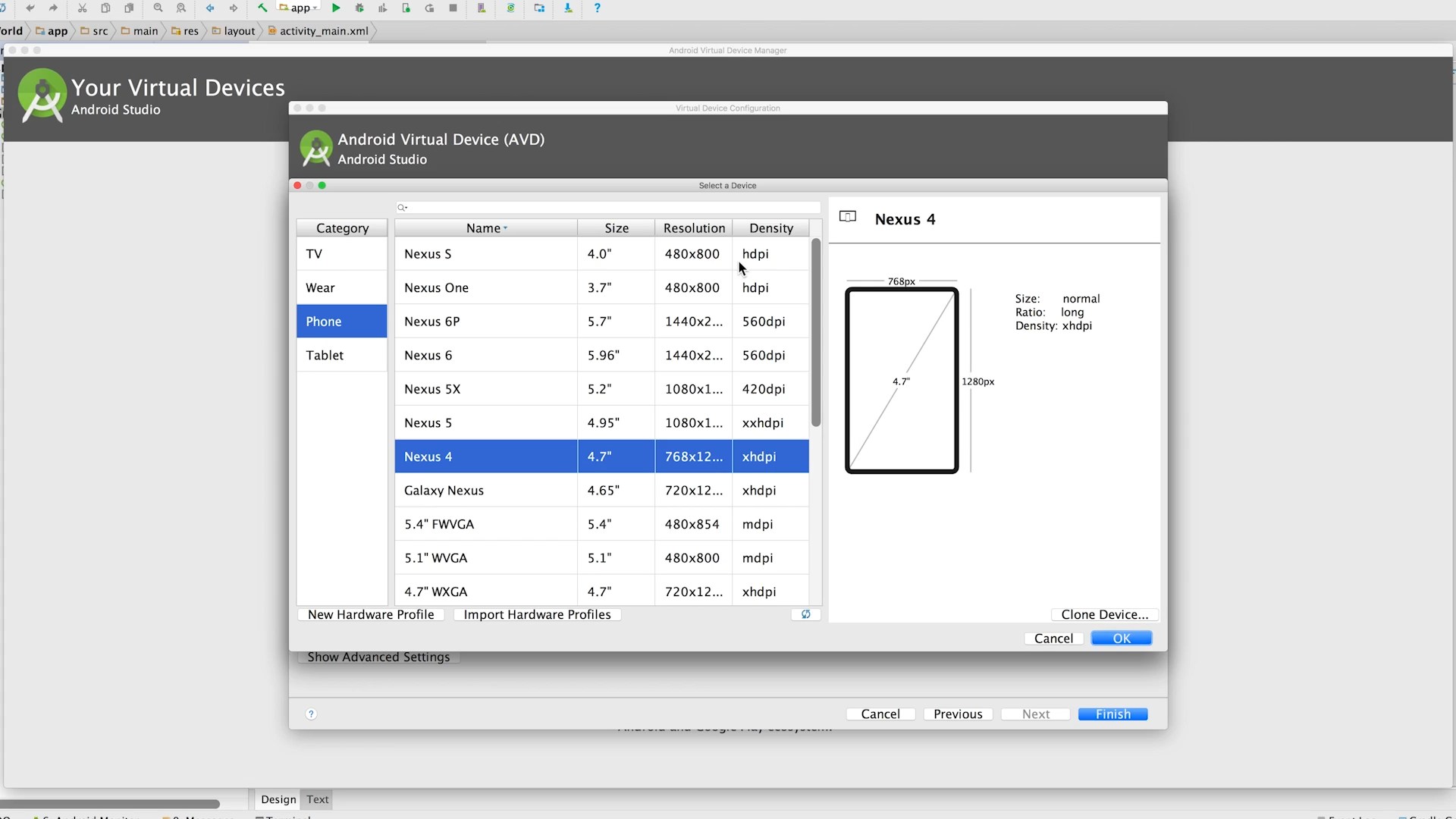Navigate forward with the right arrow
The width and height of the screenshot is (1456, 819).
(x=234, y=8)
